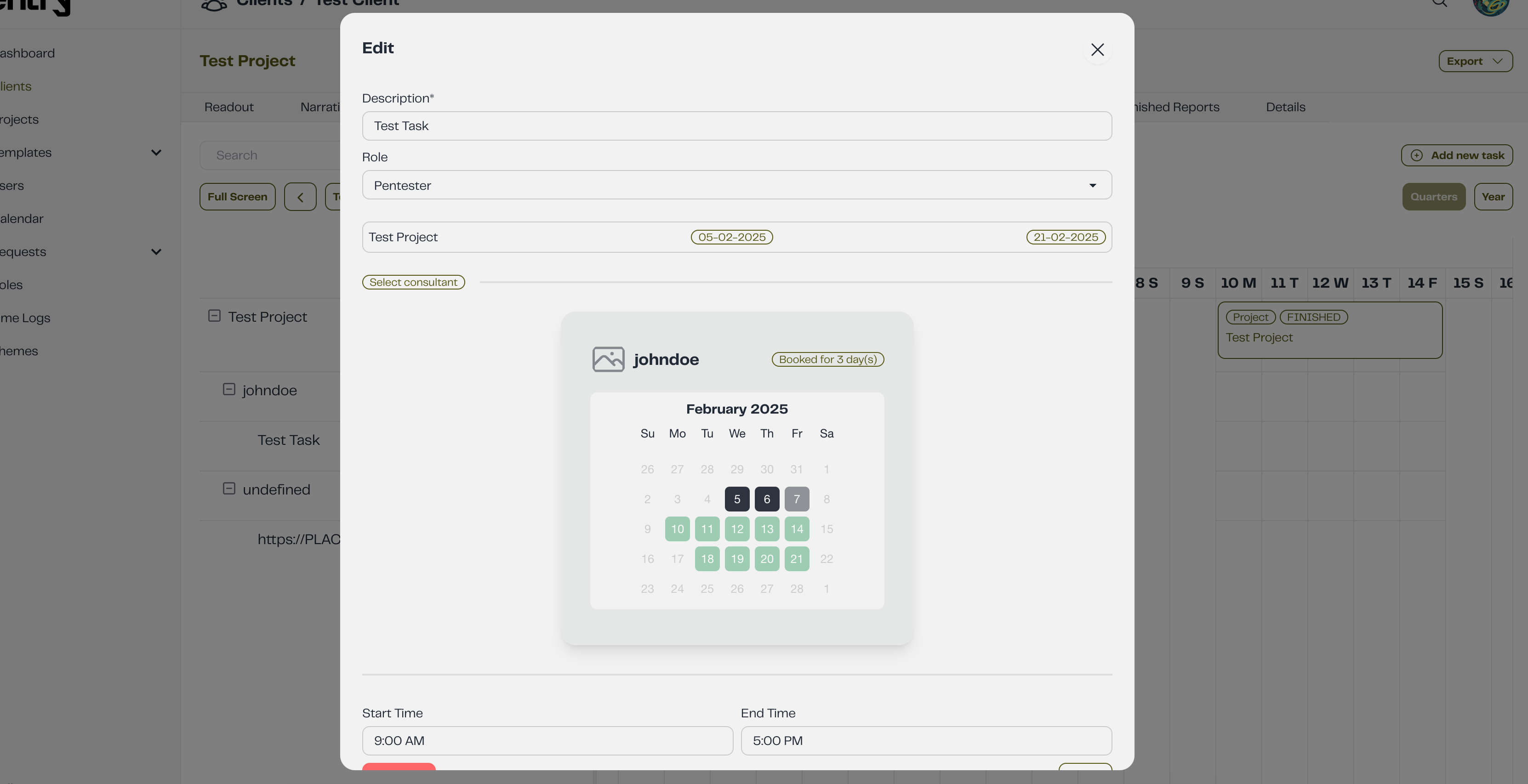The height and width of the screenshot is (784, 1528).
Task: Click johndoe's avatar placeholder image icon
Action: click(x=608, y=359)
